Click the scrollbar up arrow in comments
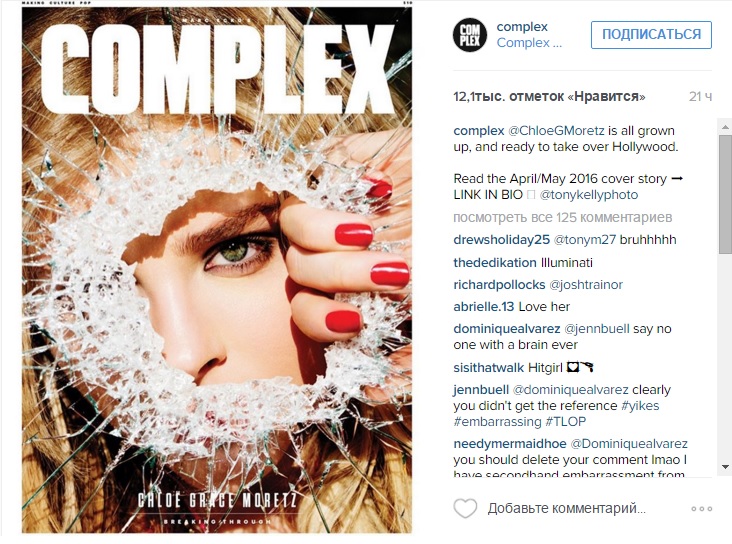The height and width of the screenshot is (544, 732). click(725, 127)
